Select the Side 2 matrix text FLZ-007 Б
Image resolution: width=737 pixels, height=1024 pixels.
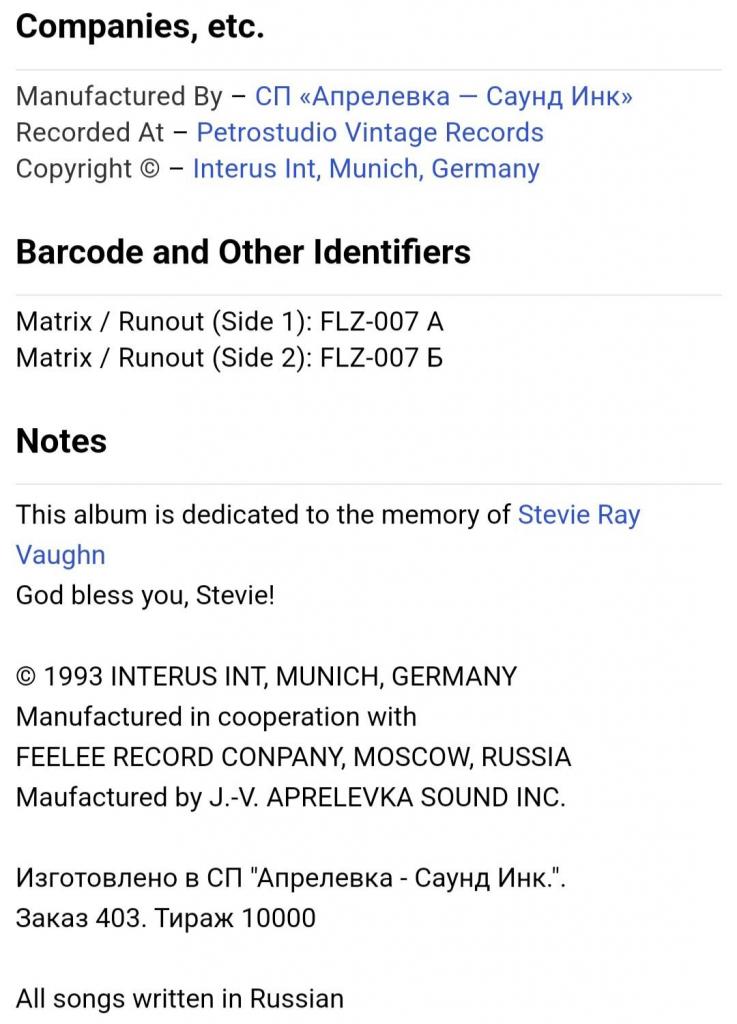(x=381, y=358)
